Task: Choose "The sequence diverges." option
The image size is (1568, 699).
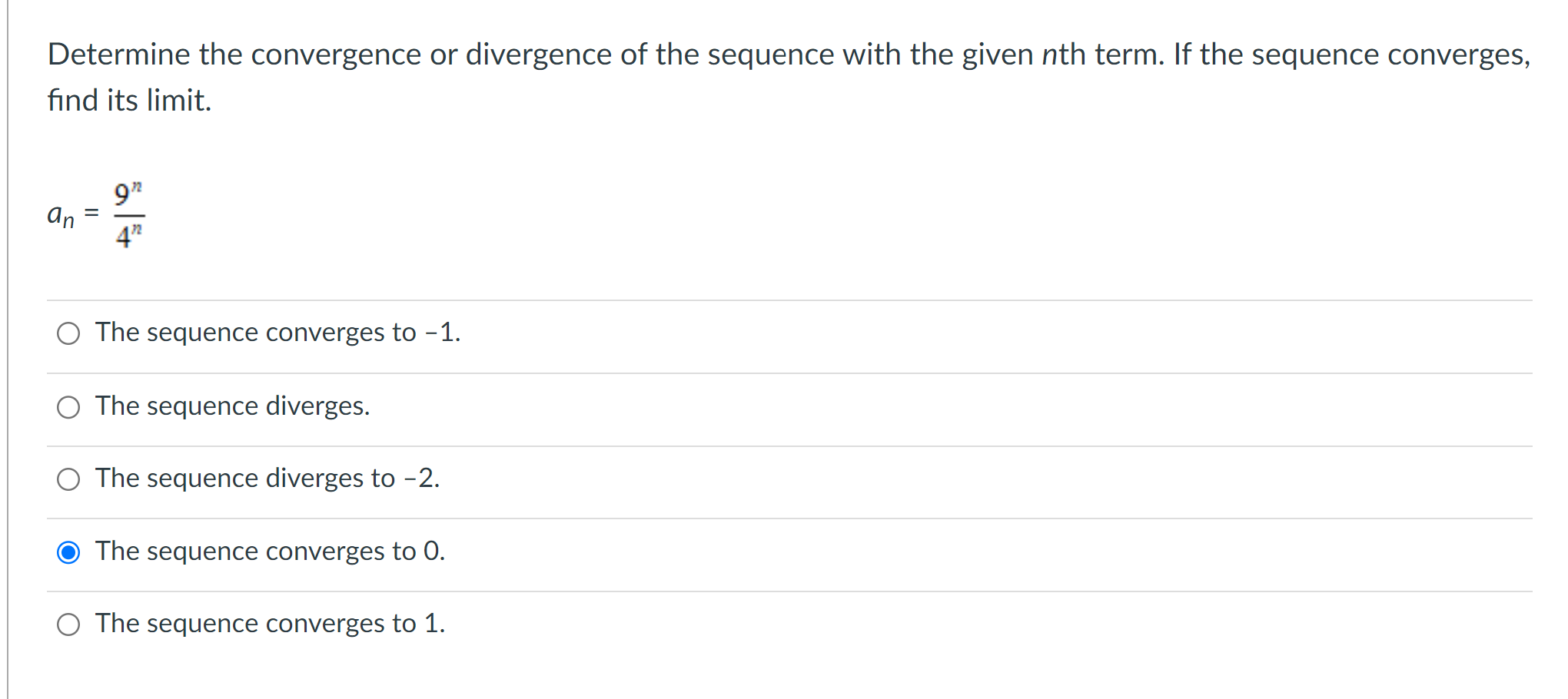Action: tap(68, 406)
